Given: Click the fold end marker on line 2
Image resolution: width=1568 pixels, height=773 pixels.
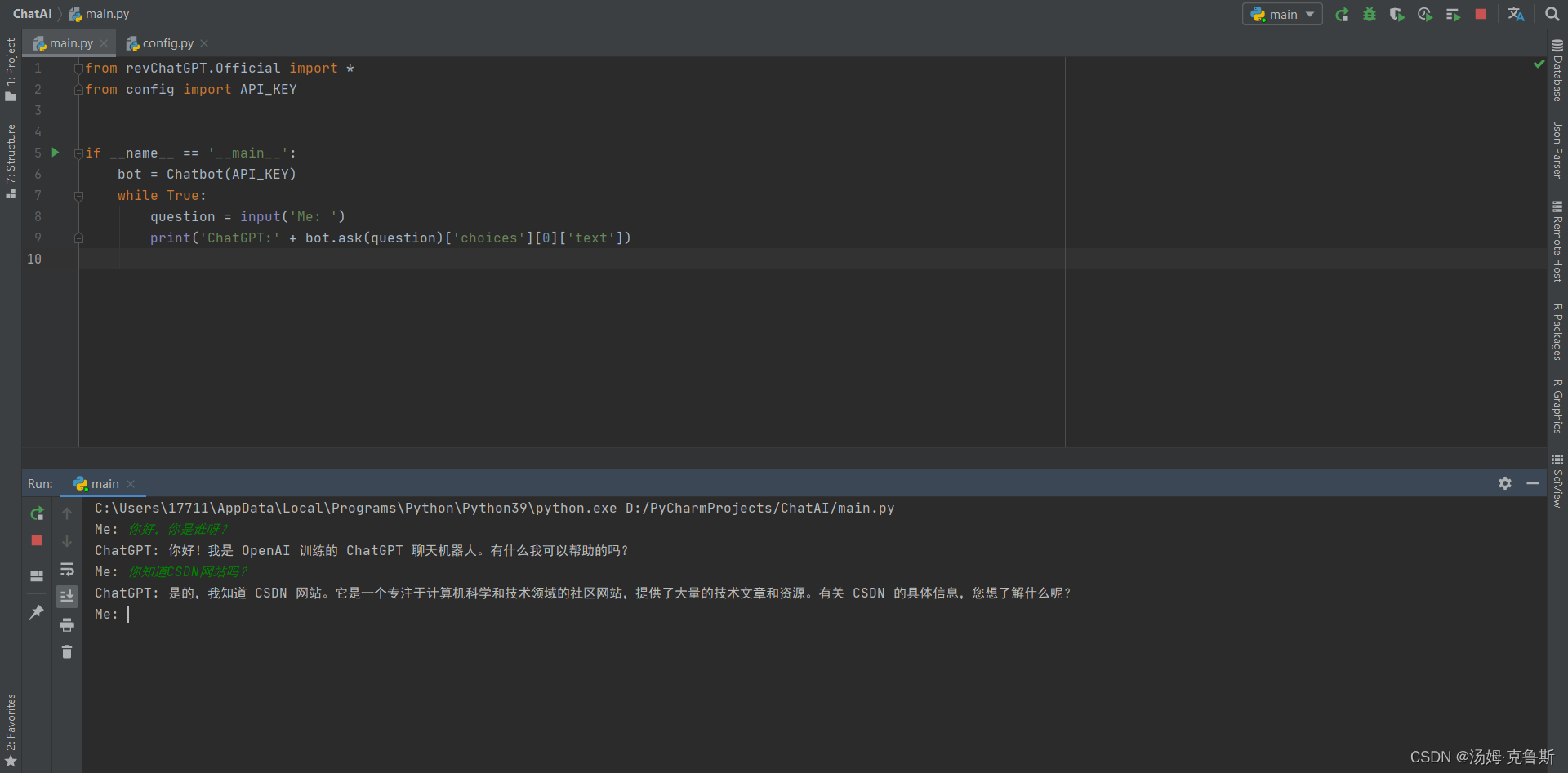Looking at the screenshot, I should 78,90.
